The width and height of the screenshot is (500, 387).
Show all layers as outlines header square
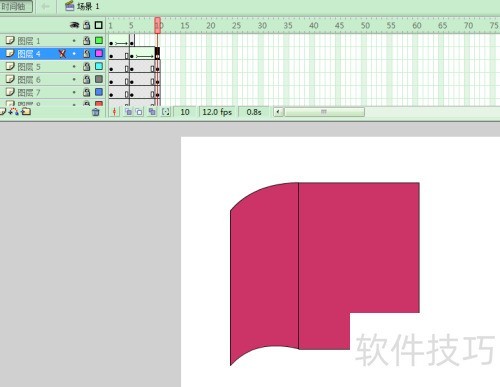click(x=99, y=25)
